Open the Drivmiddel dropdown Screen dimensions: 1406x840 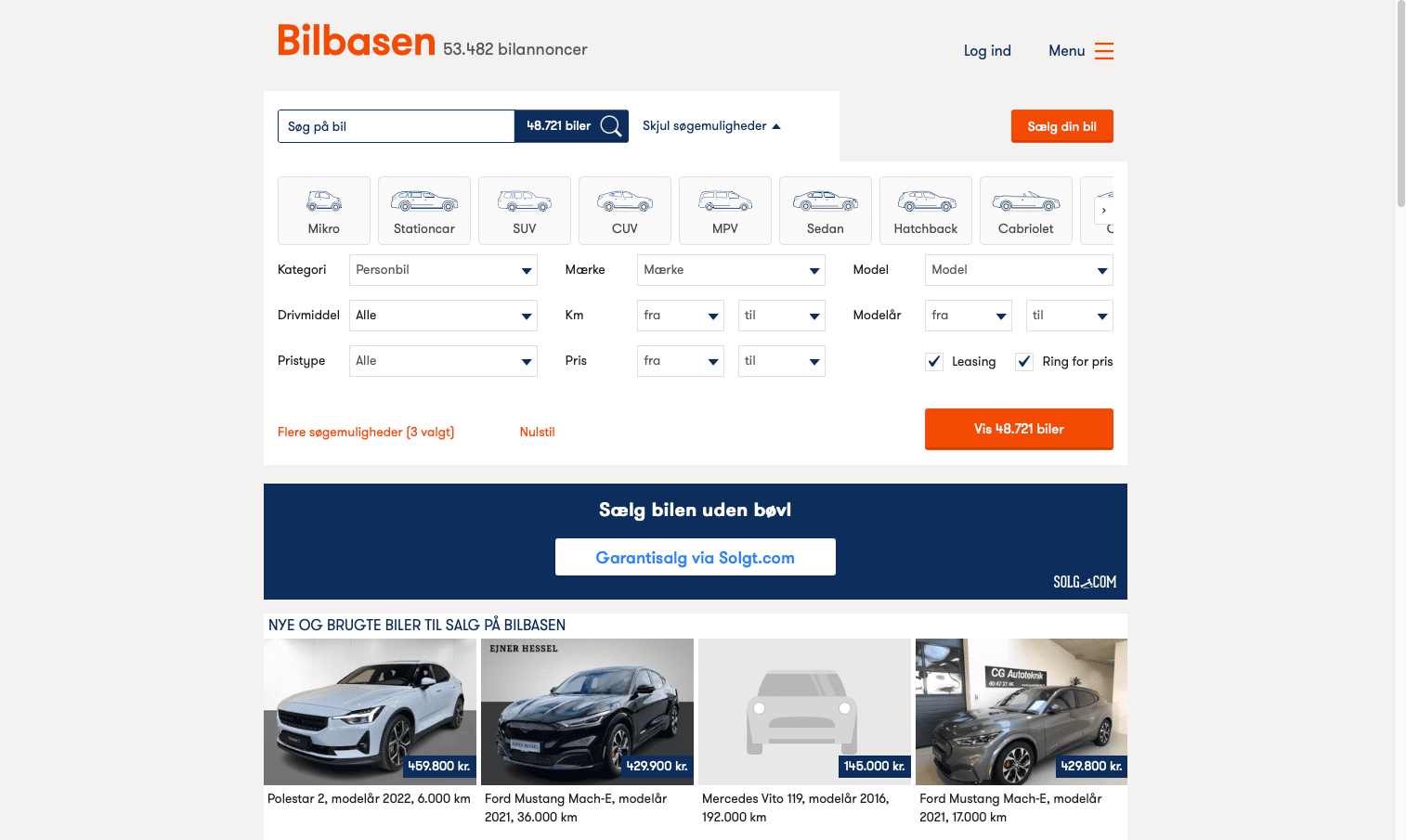coord(443,316)
